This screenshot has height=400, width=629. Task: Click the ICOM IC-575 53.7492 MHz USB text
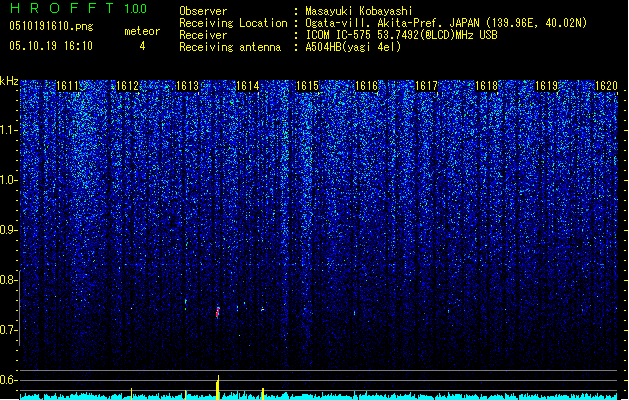(x=402, y=35)
